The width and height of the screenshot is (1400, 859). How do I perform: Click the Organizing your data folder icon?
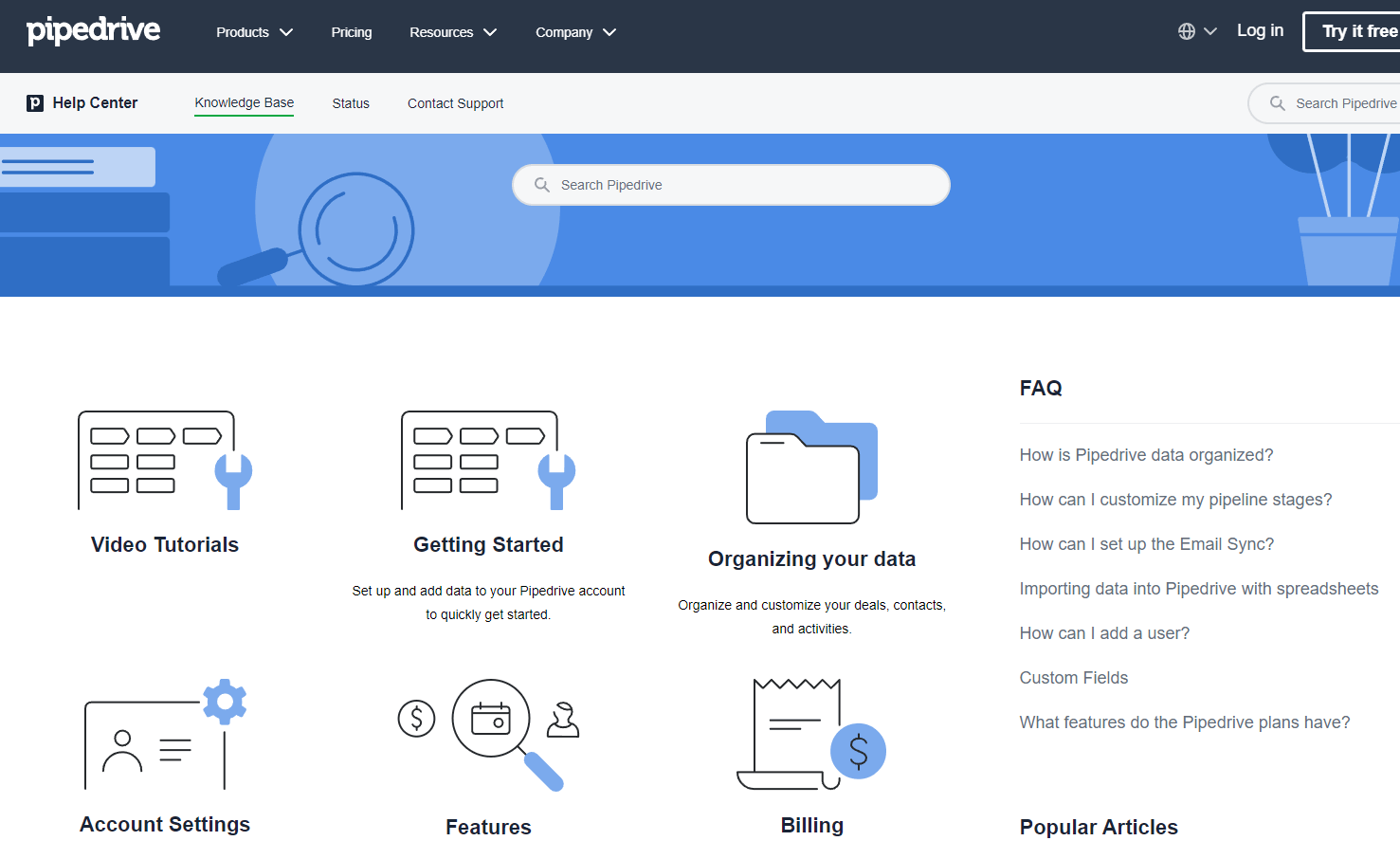[x=812, y=466]
